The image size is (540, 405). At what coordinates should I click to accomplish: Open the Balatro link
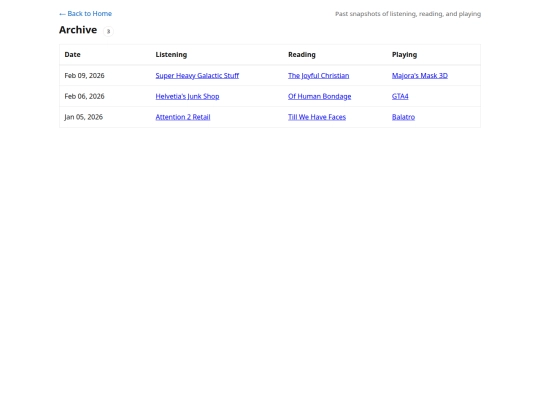point(403,117)
